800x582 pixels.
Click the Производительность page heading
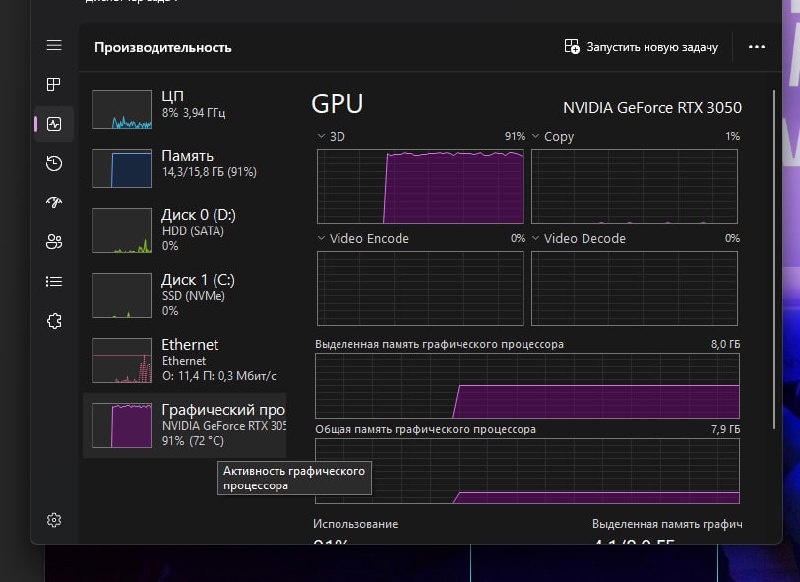163,47
